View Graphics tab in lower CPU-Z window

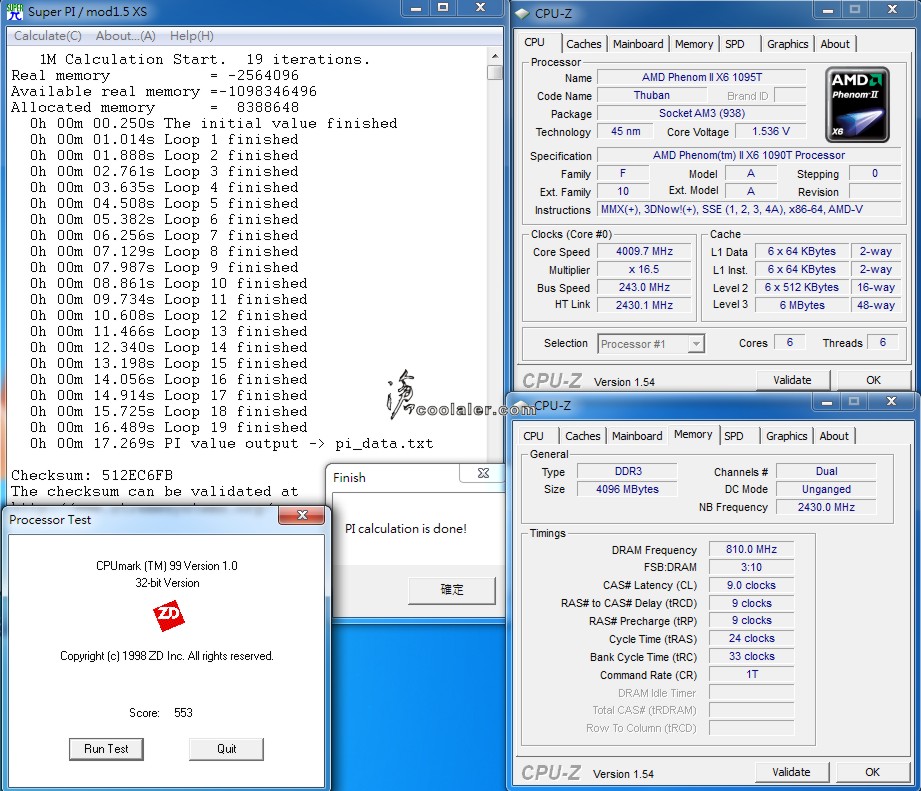click(x=786, y=436)
